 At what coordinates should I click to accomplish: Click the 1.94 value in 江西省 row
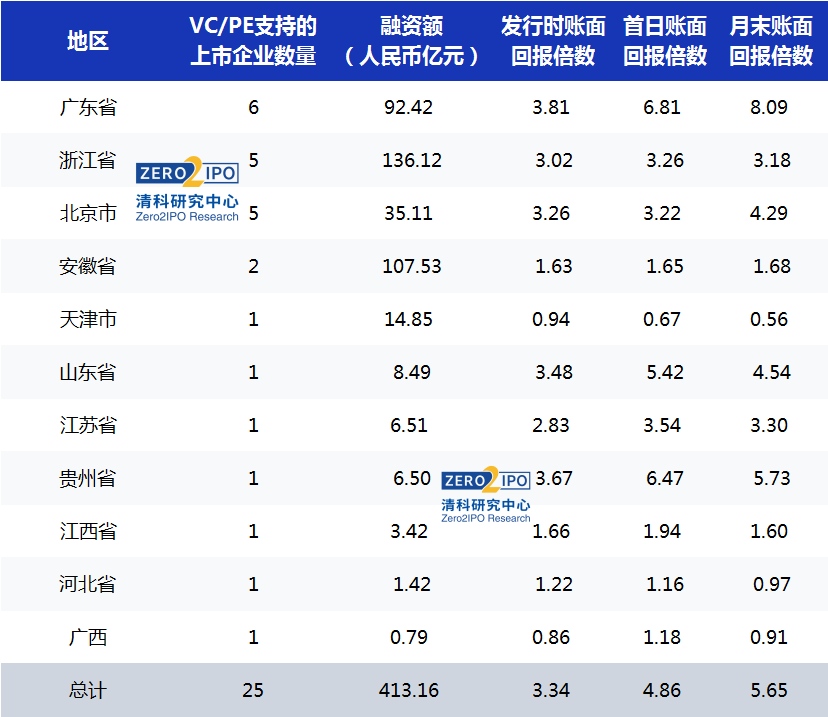[662, 531]
